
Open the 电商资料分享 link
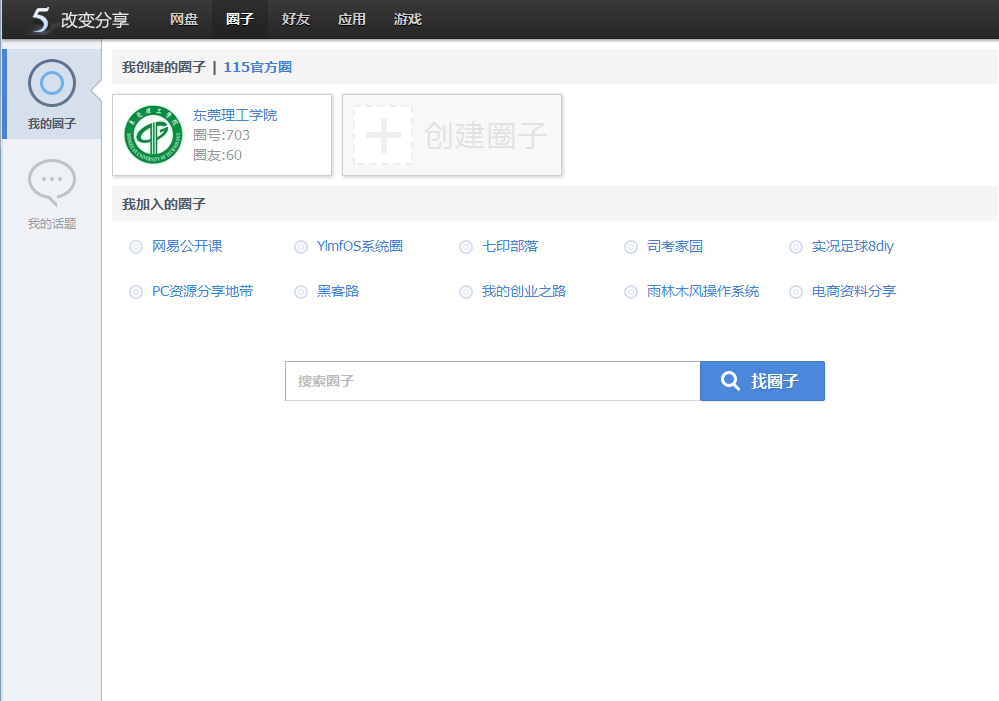tap(854, 292)
